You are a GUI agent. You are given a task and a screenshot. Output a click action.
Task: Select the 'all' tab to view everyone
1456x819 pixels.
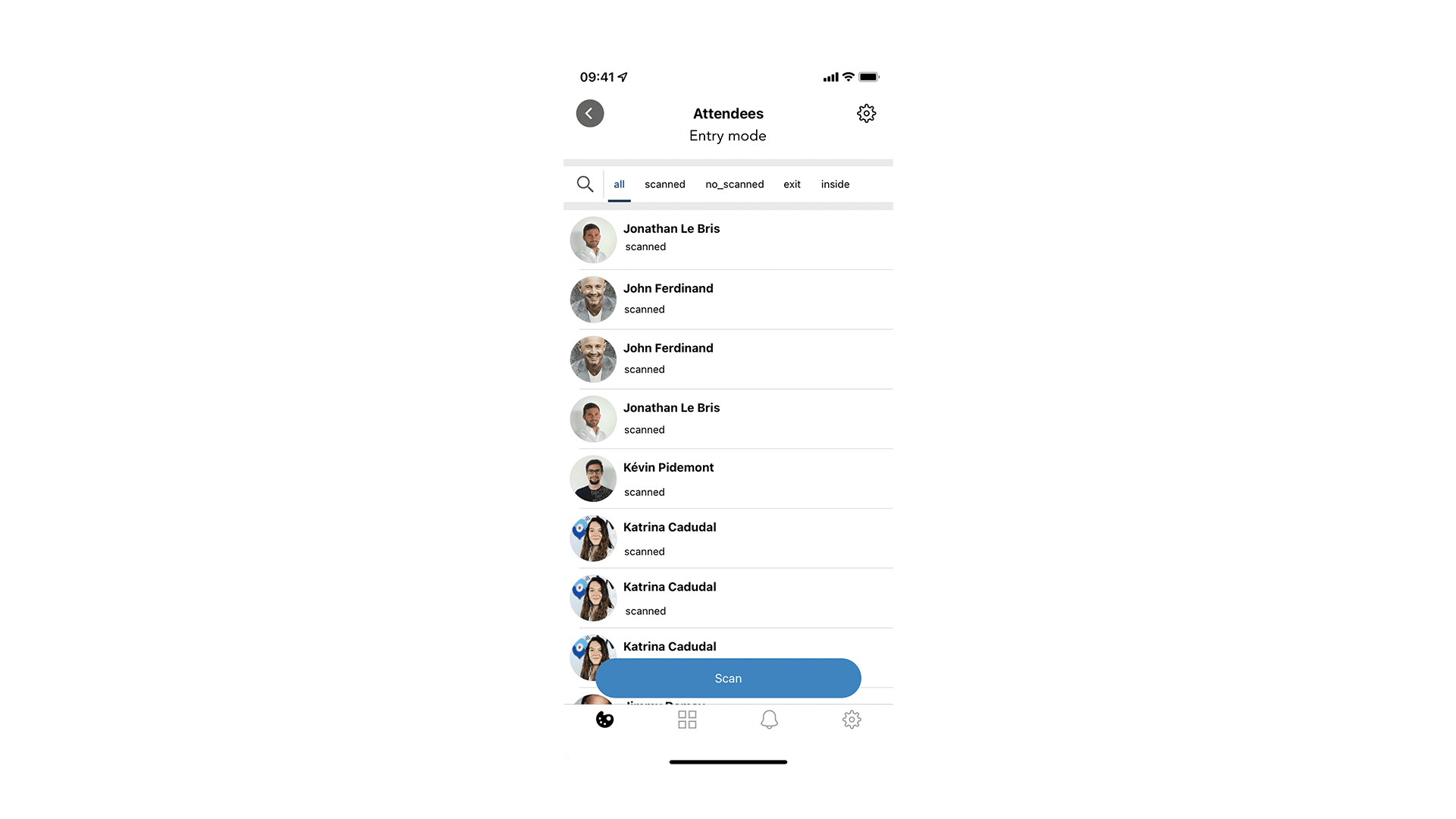point(619,184)
